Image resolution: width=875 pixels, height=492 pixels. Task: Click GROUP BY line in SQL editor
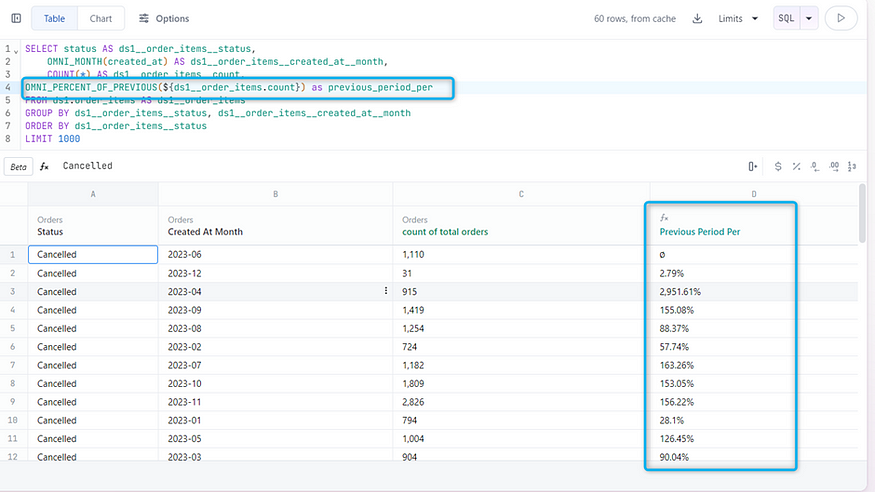218,113
